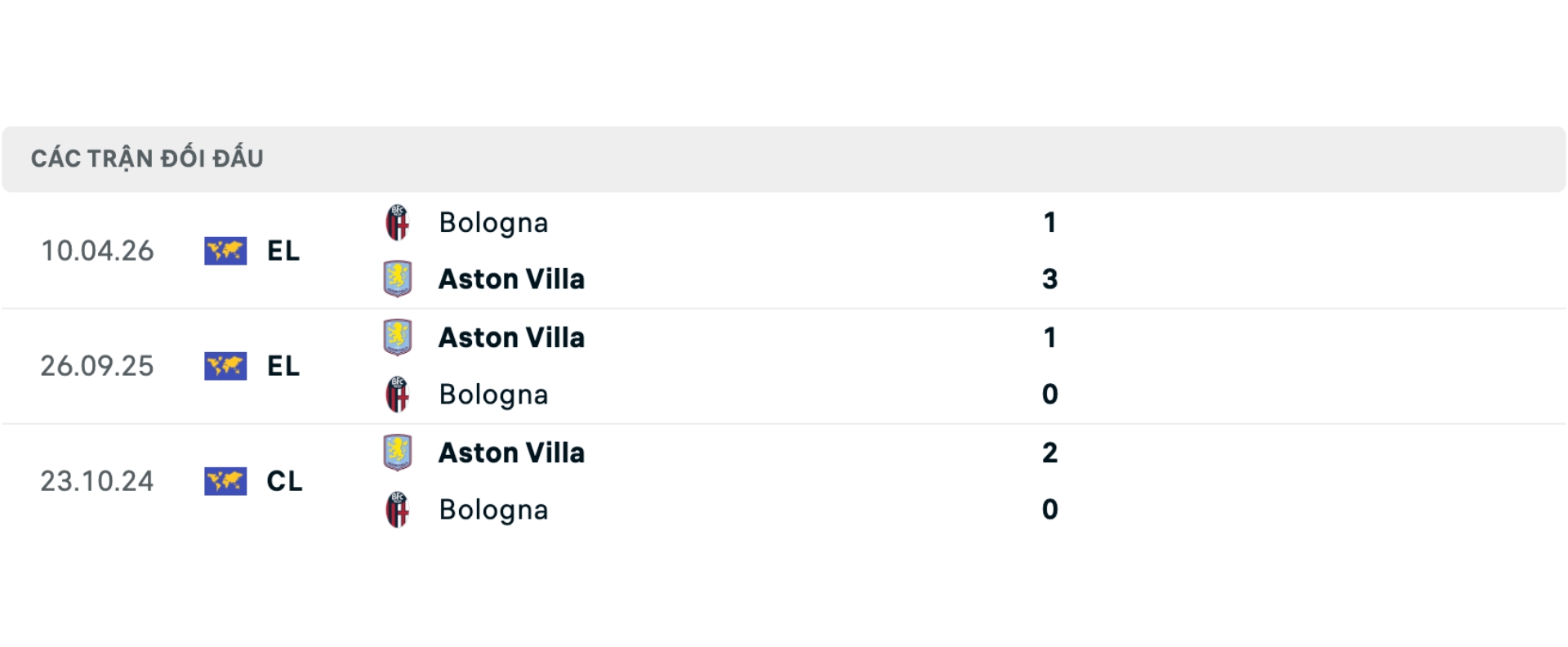Select the EL label of 10.04.26 match
Image resolution: width=1568 pixels, height=647 pixels.
tap(283, 251)
